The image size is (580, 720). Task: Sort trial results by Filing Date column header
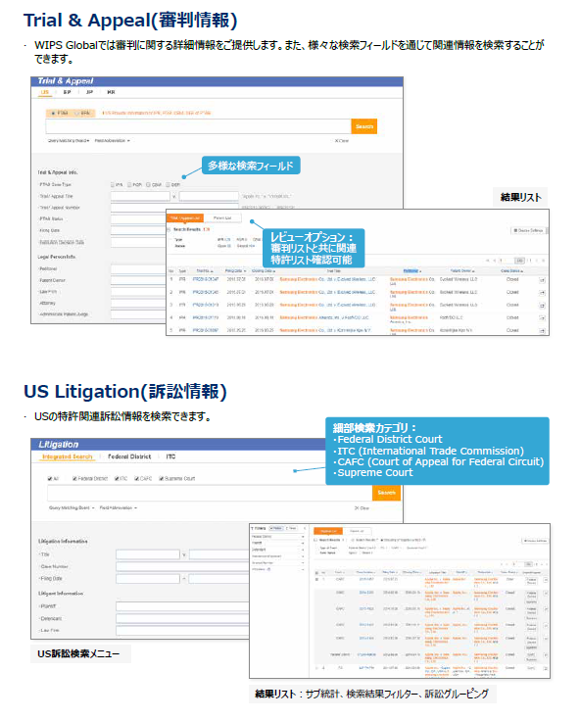click(x=236, y=271)
